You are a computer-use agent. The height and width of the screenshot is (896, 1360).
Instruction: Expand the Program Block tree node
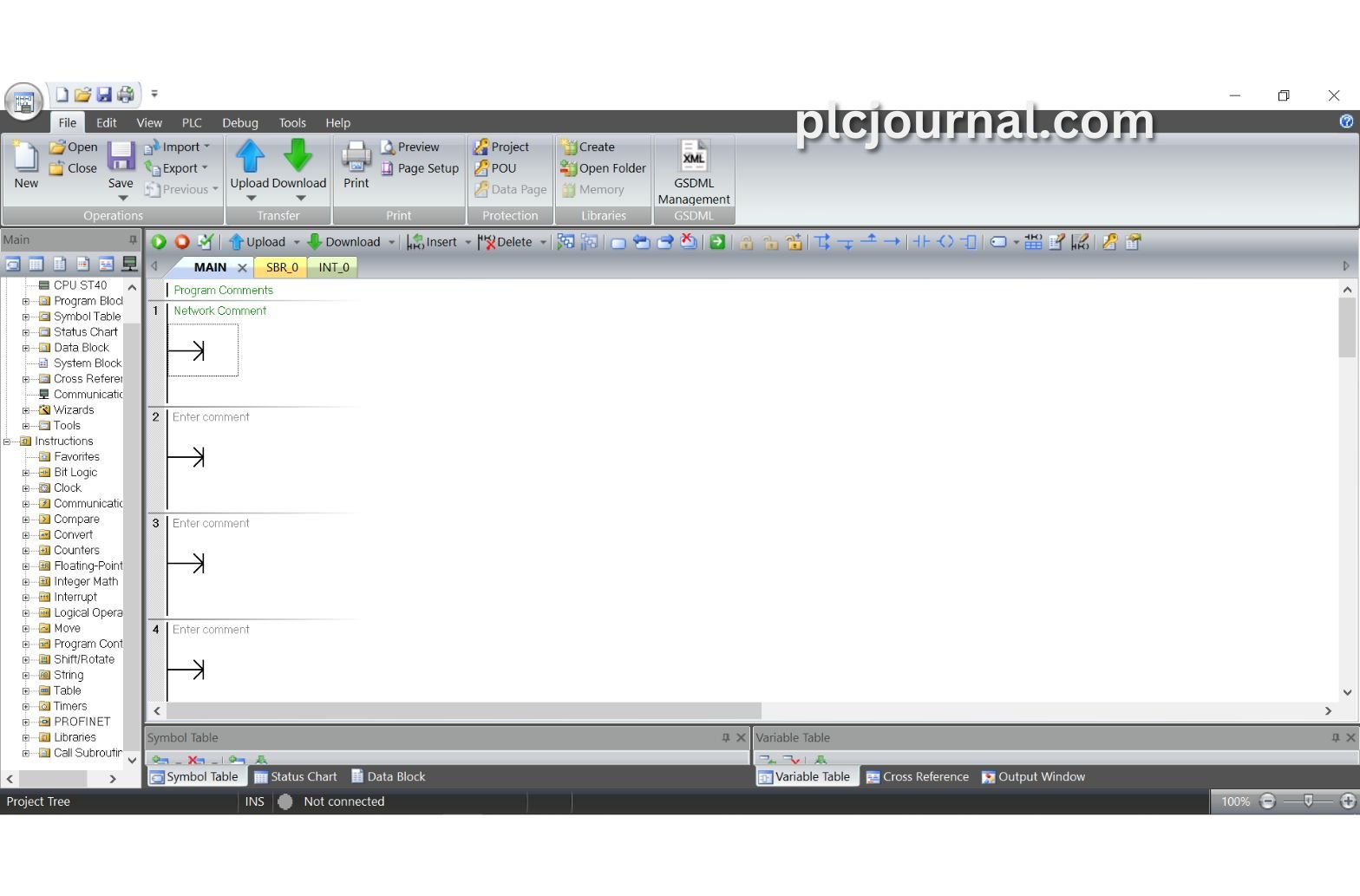(26, 301)
